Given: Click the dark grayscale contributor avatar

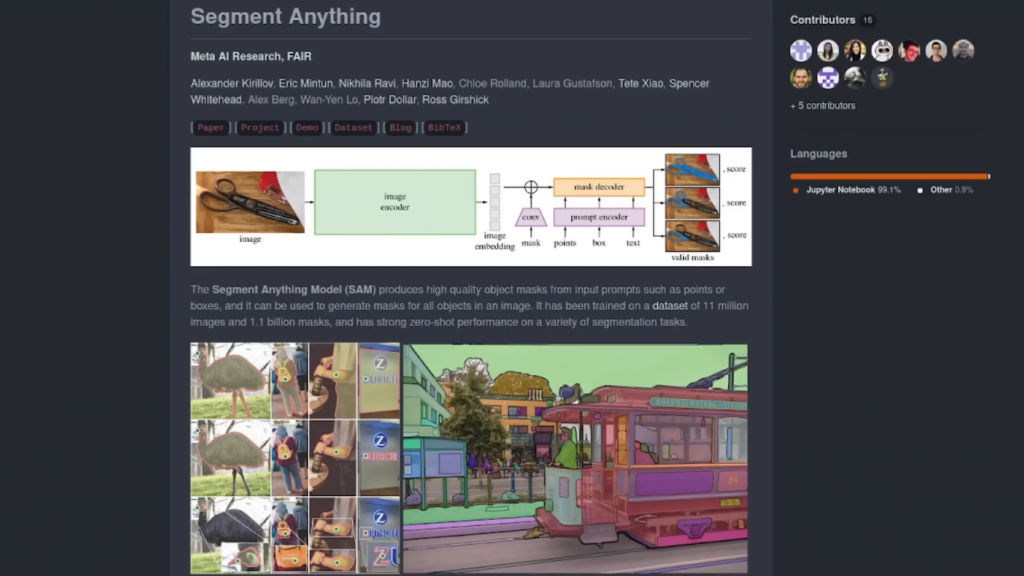Looking at the screenshot, I should pyautogui.click(x=855, y=78).
